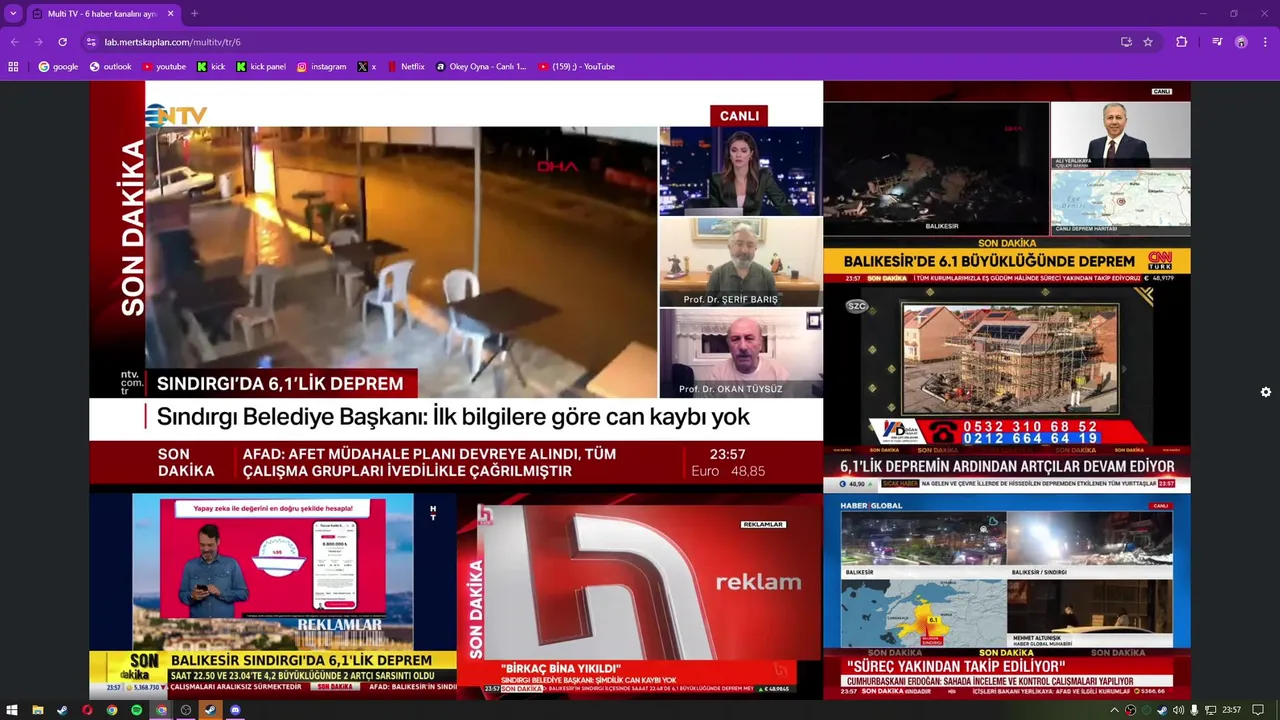Open the Chrome profile avatar
This screenshot has height=720, width=1280.
(1241, 42)
